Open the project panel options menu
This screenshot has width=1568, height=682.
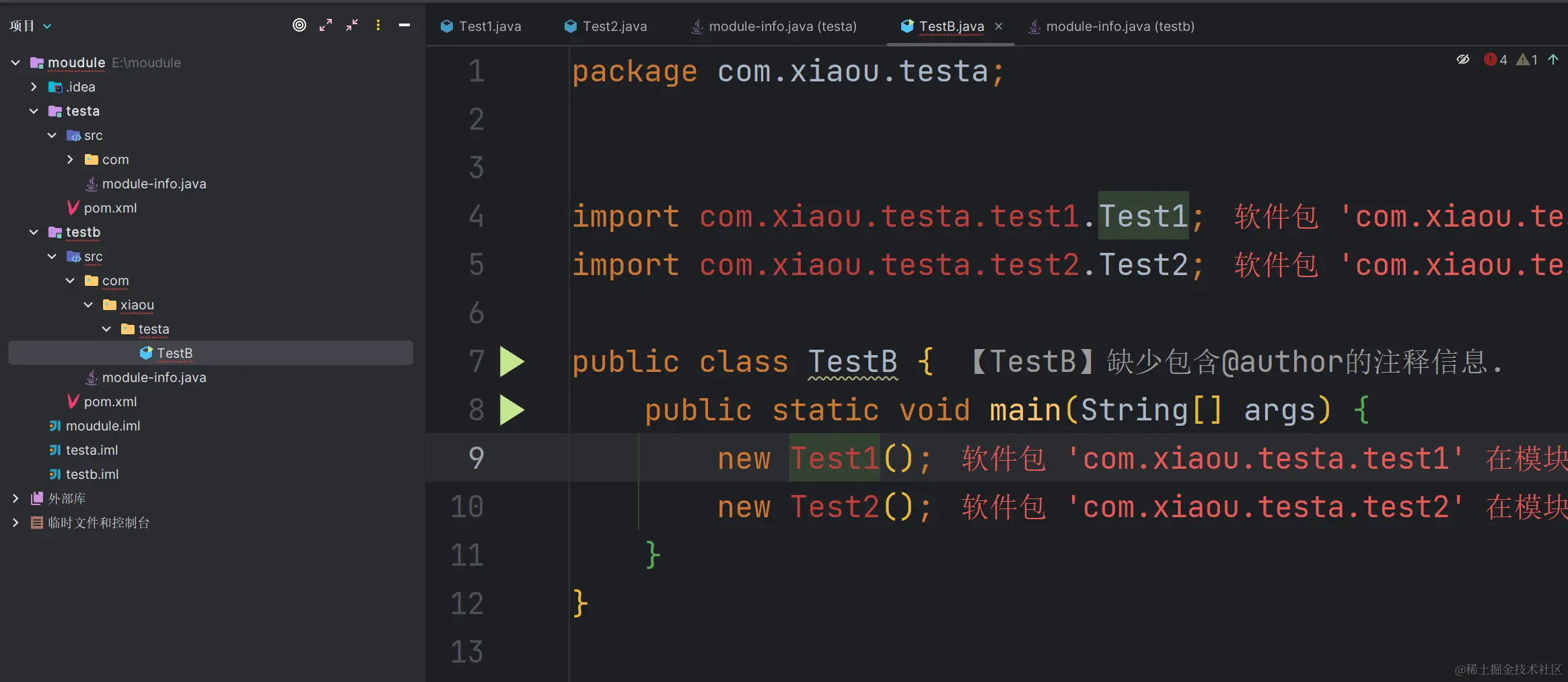click(x=378, y=26)
